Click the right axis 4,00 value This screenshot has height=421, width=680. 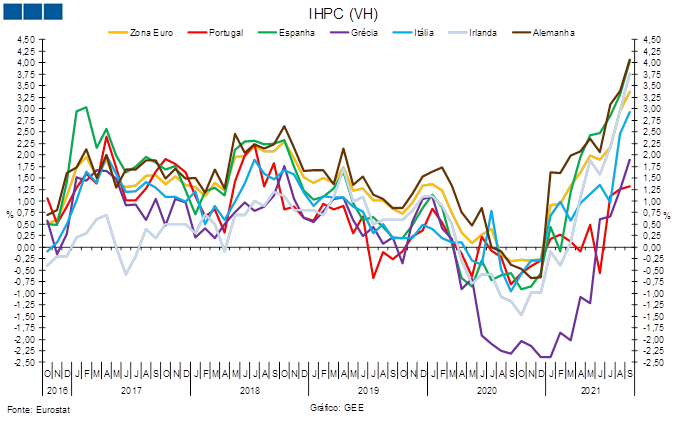pyautogui.click(x=653, y=63)
